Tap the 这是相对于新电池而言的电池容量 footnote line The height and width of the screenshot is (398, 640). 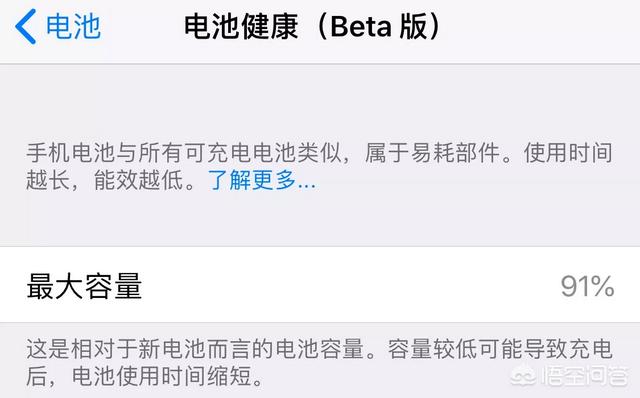click(x=195, y=348)
